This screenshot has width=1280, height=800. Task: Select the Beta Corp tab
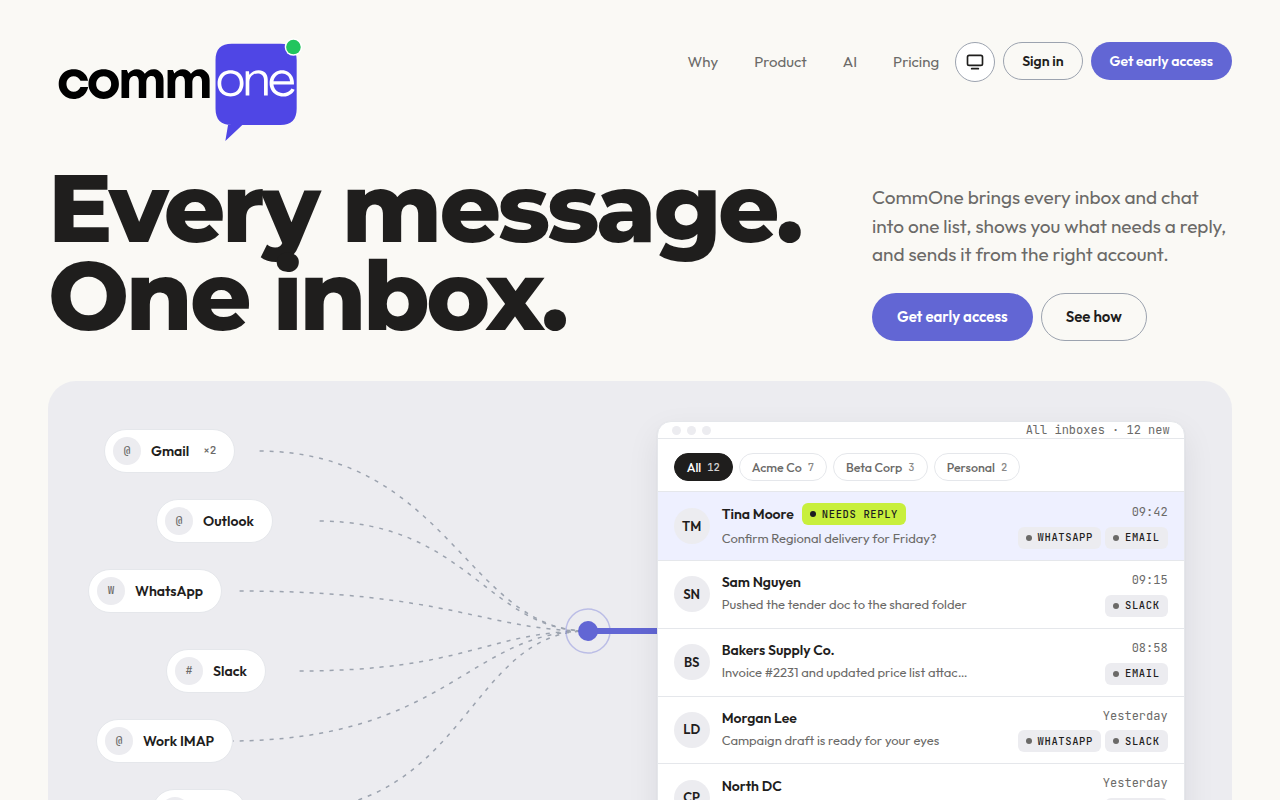tap(880, 467)
